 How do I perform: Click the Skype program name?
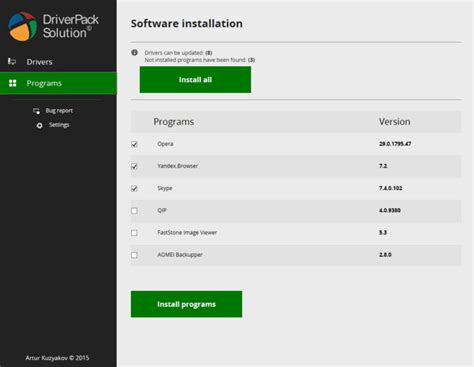tap(165, 188)
